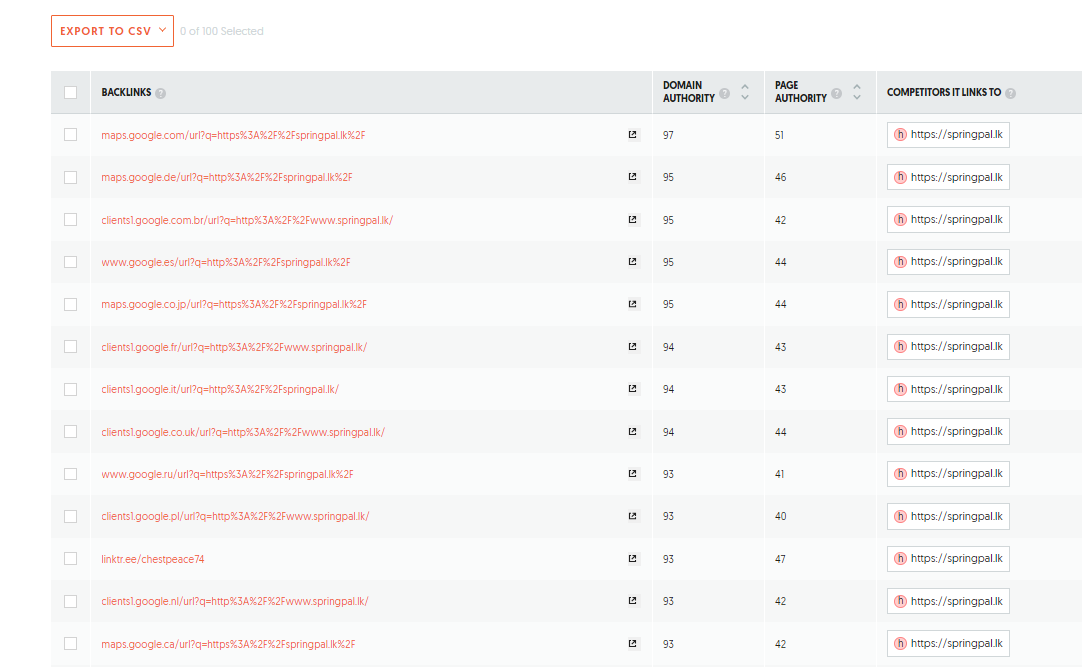Click the competitor 'h' icon in www.google.es row
Screen dimensions: 1082x667
tap(900, 262)
